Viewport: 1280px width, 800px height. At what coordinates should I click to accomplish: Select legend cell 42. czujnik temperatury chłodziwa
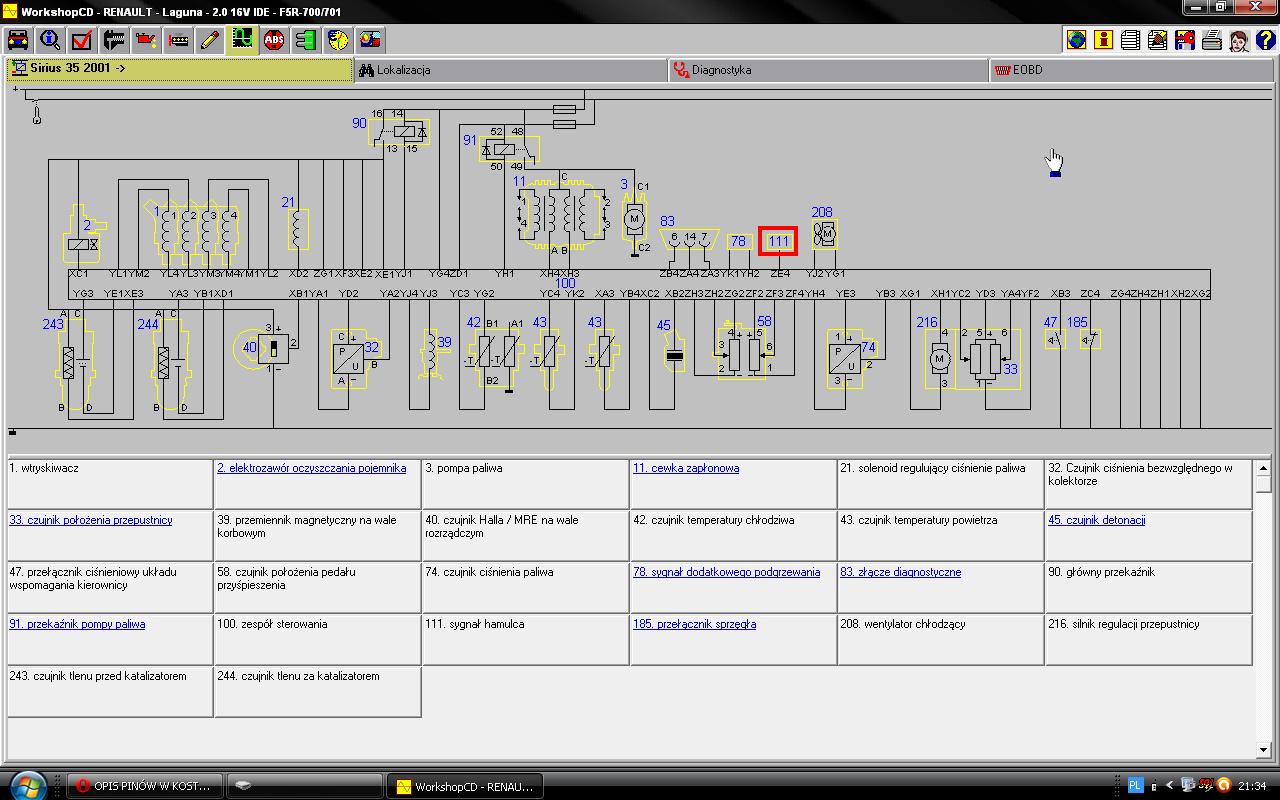pyautogui.click(x=734, y=535)
